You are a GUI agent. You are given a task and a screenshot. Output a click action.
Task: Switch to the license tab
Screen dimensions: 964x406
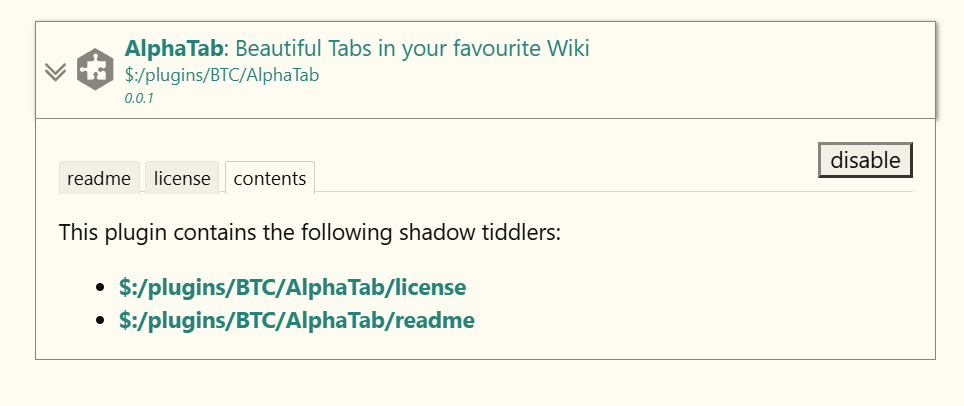(182, 178)
